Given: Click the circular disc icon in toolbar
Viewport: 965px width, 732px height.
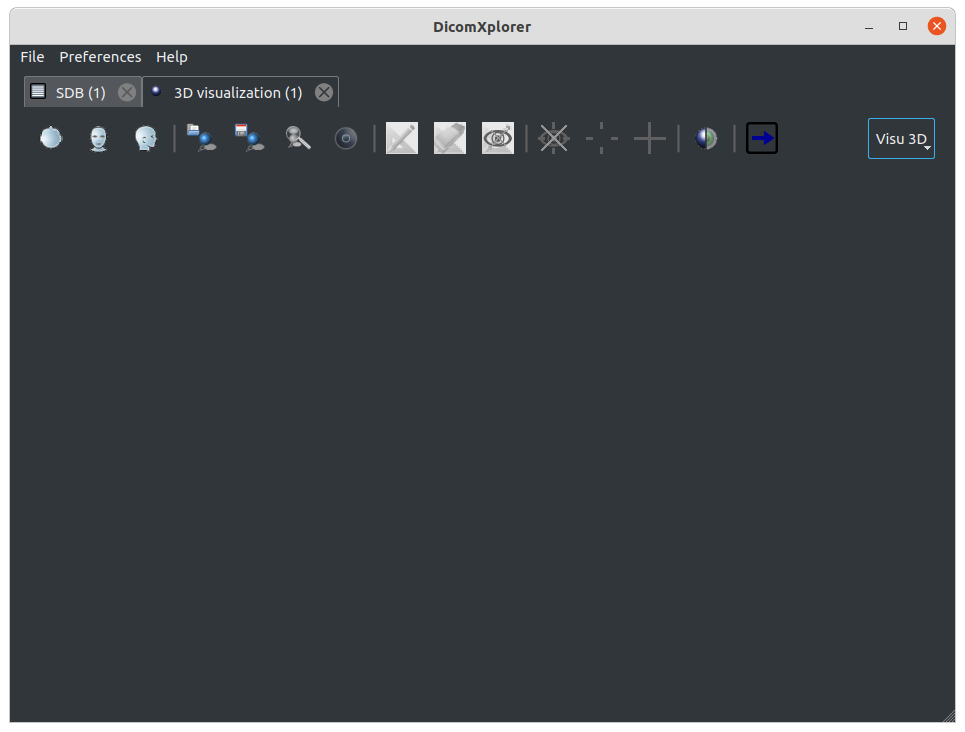Looking at the screenshot, I should [346, 138].
